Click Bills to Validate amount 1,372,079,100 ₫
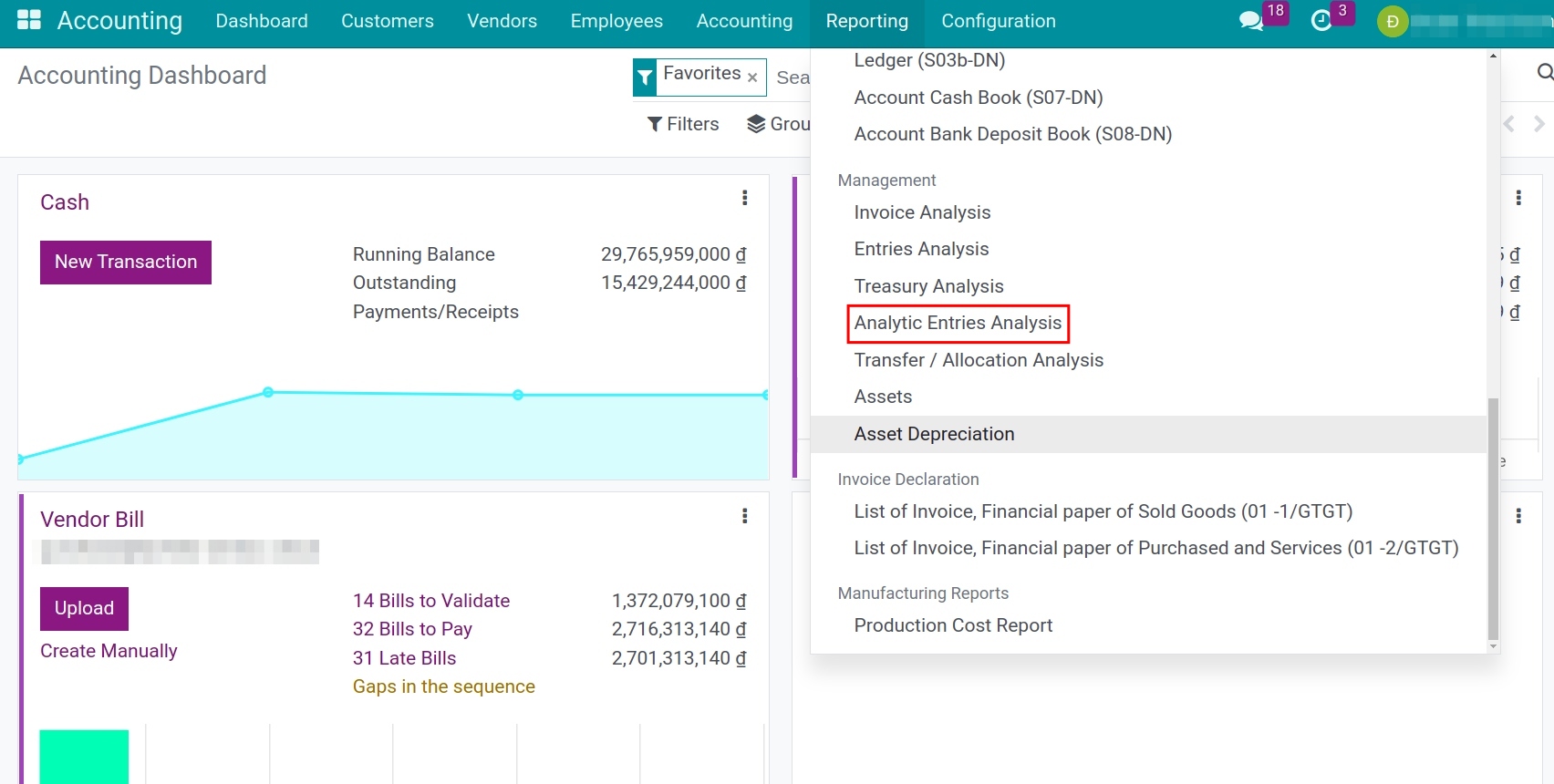Screen dimensions: 1554x784 (679, 601)
